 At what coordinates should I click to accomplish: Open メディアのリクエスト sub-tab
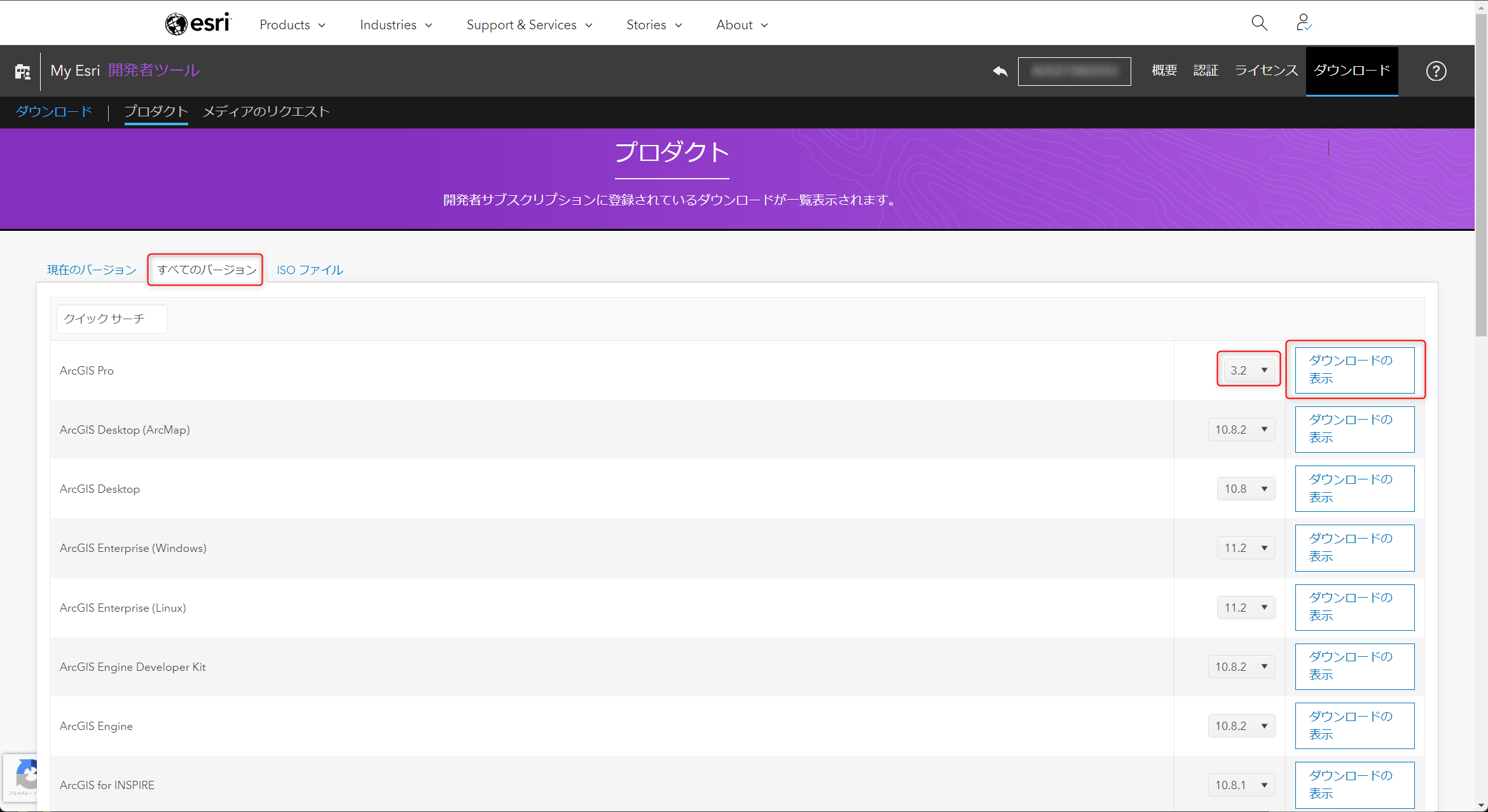tap(266, 112)
